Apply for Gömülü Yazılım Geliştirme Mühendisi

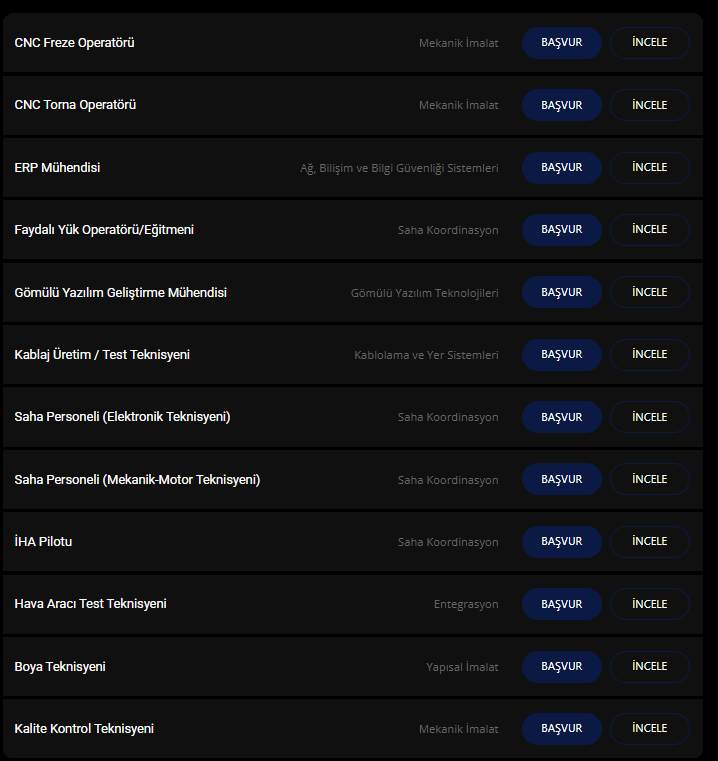(561, 292)
